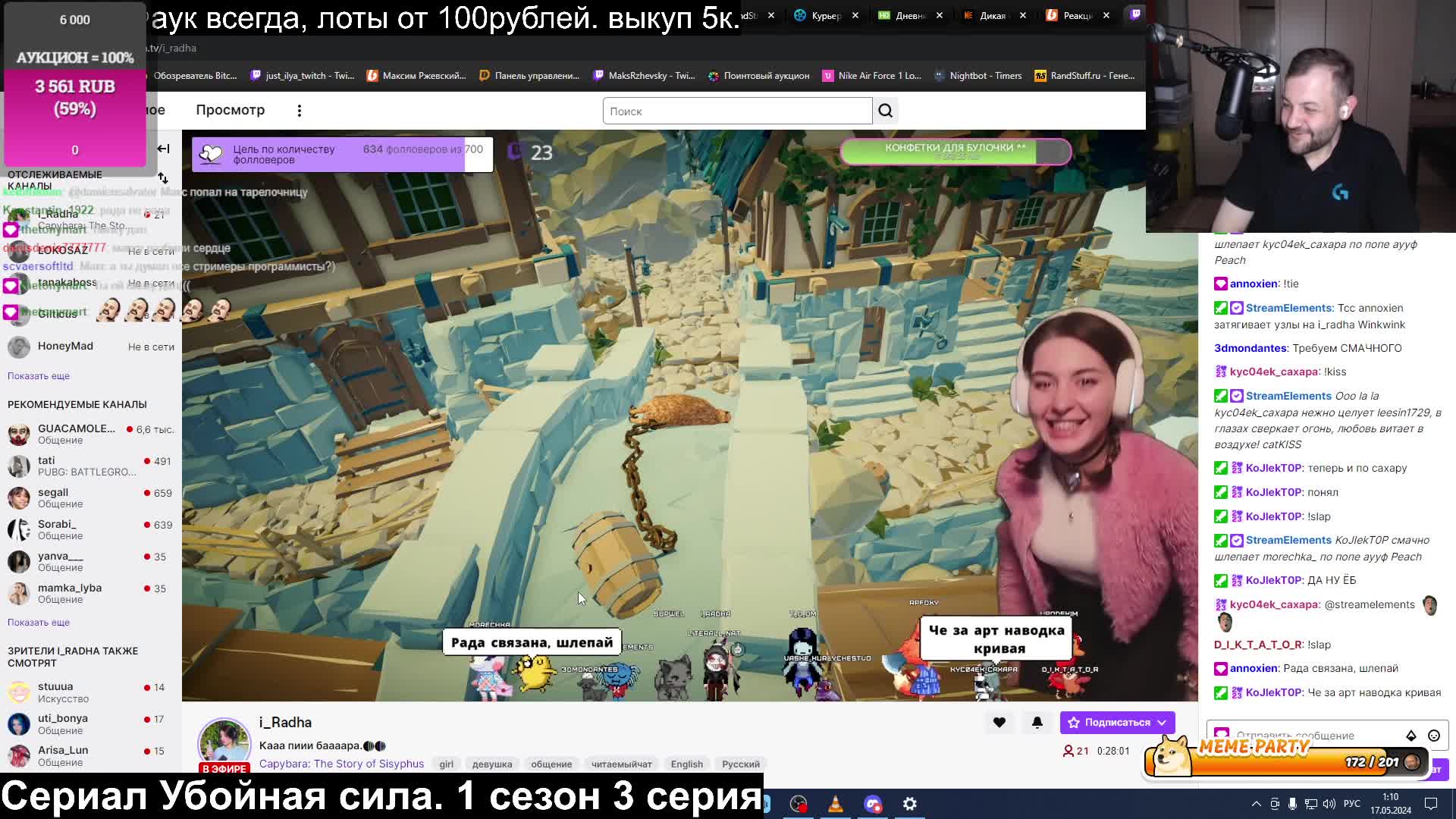This screenshot has height=819, width=1456.
Task: Open bits icon in chat input
Action: [1411, 736]
